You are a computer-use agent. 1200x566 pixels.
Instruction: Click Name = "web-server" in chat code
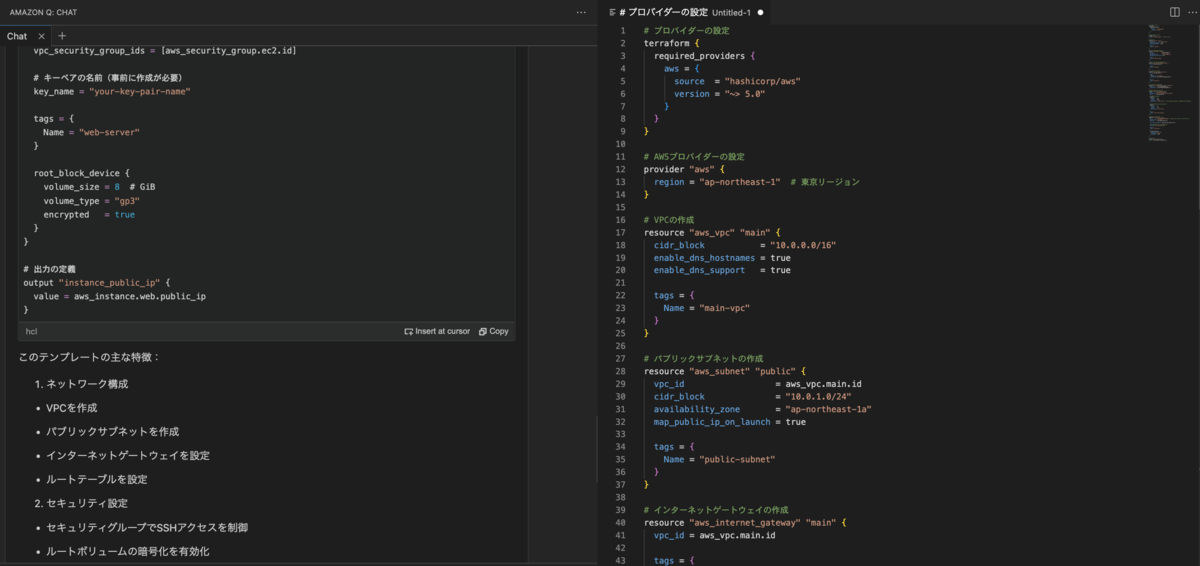coord(91,132)
